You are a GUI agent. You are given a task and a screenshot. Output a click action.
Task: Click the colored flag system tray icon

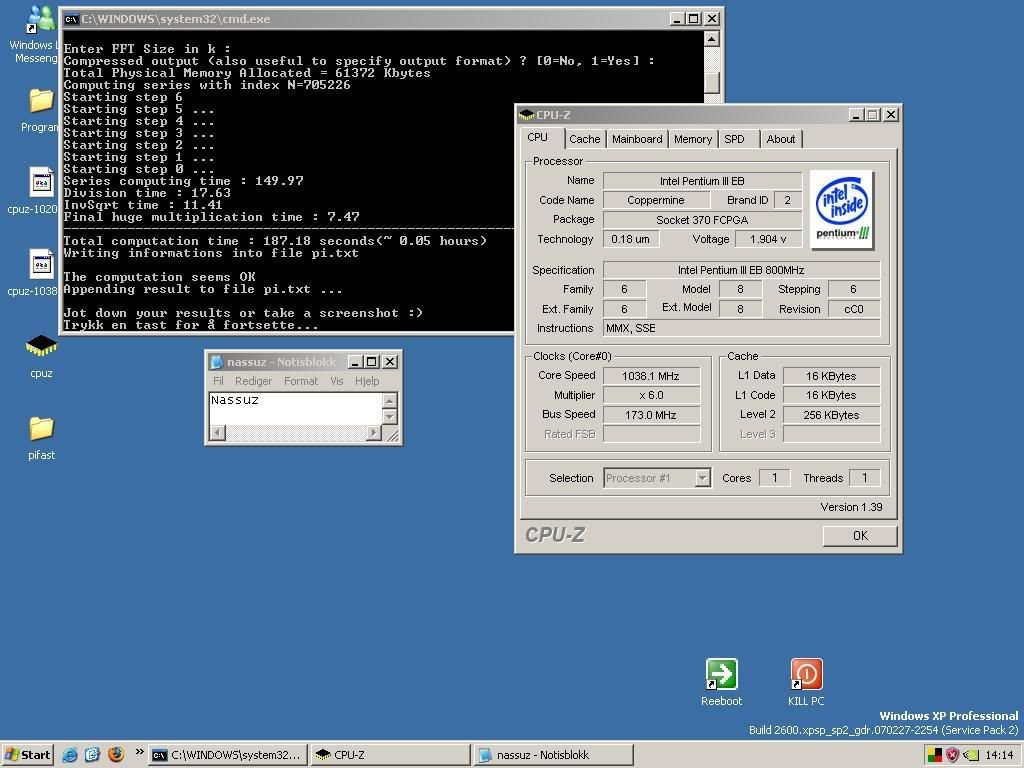click(935, 755)
